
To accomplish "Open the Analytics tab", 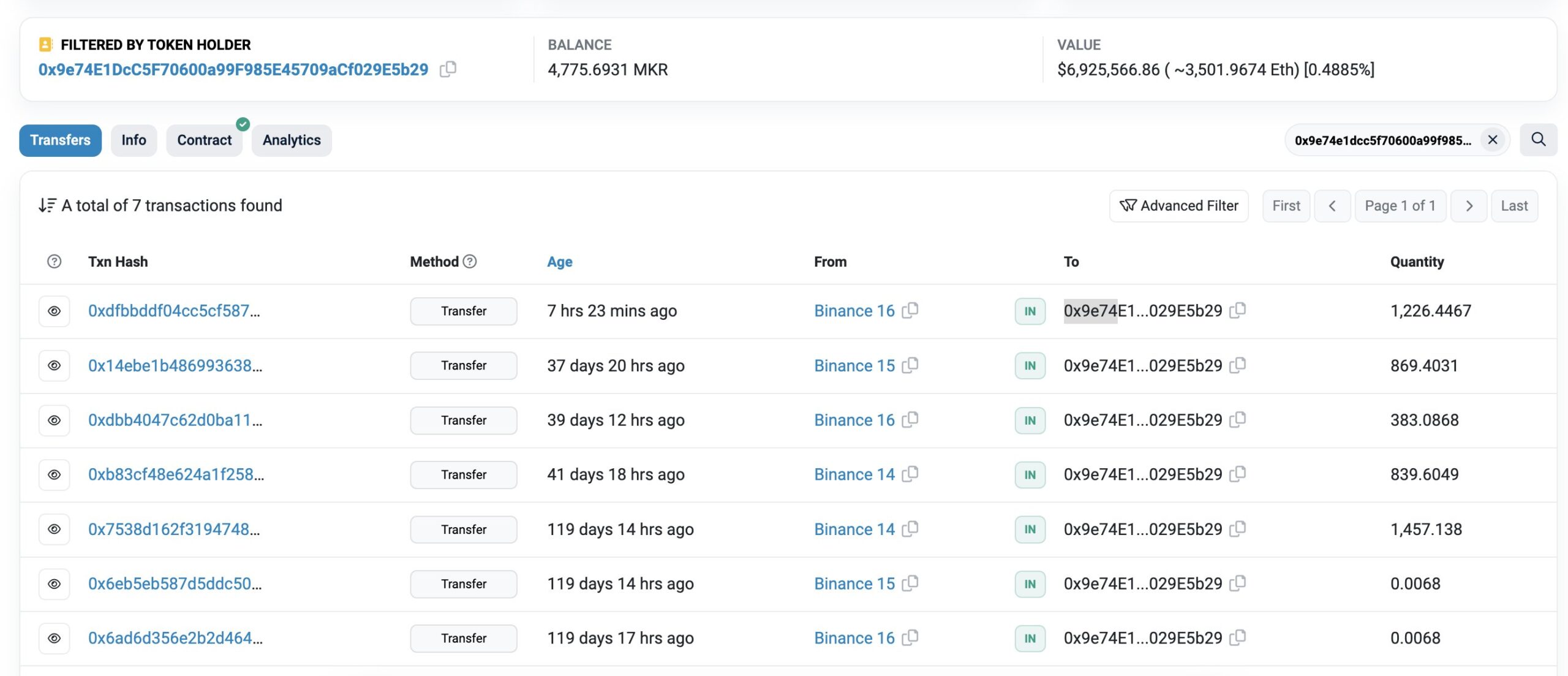I will (292, 140).
